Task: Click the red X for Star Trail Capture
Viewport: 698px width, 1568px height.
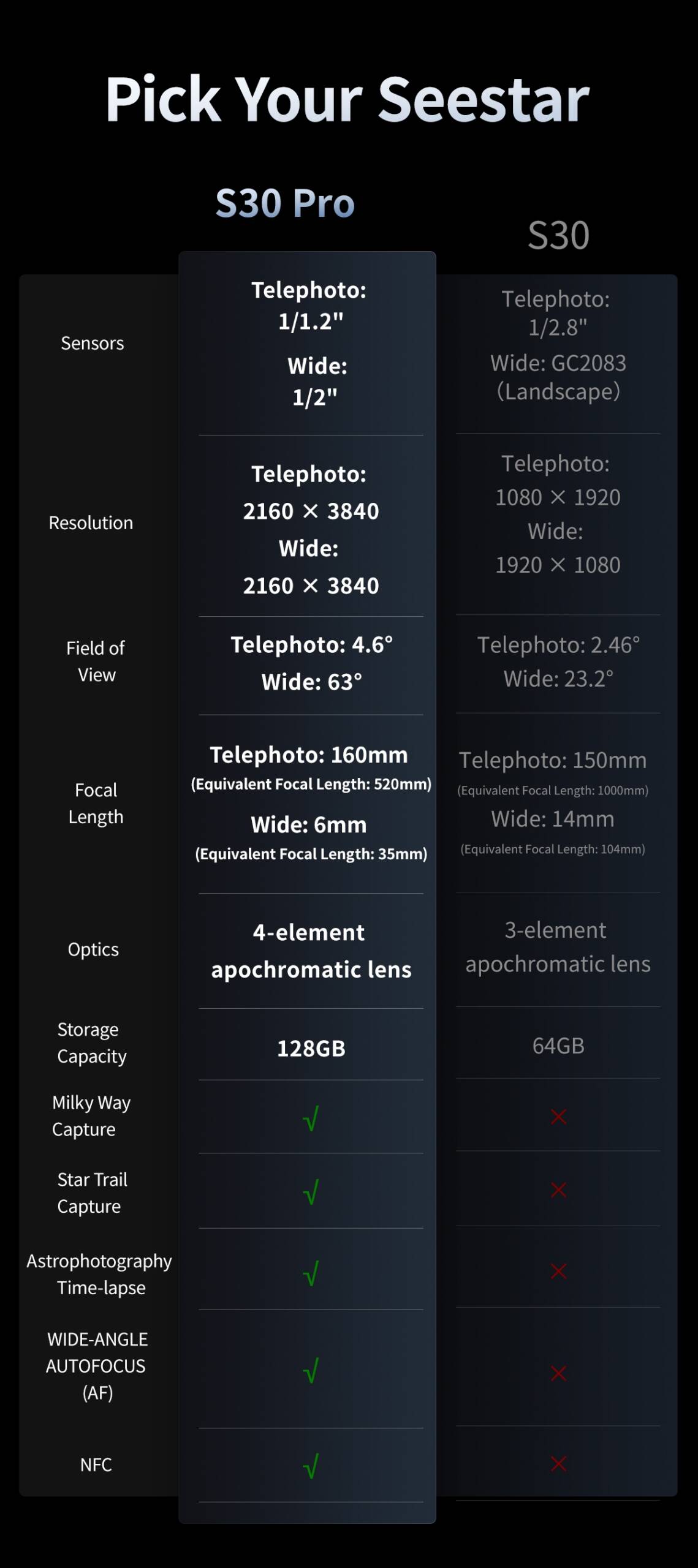Action: coord(558,1190)
